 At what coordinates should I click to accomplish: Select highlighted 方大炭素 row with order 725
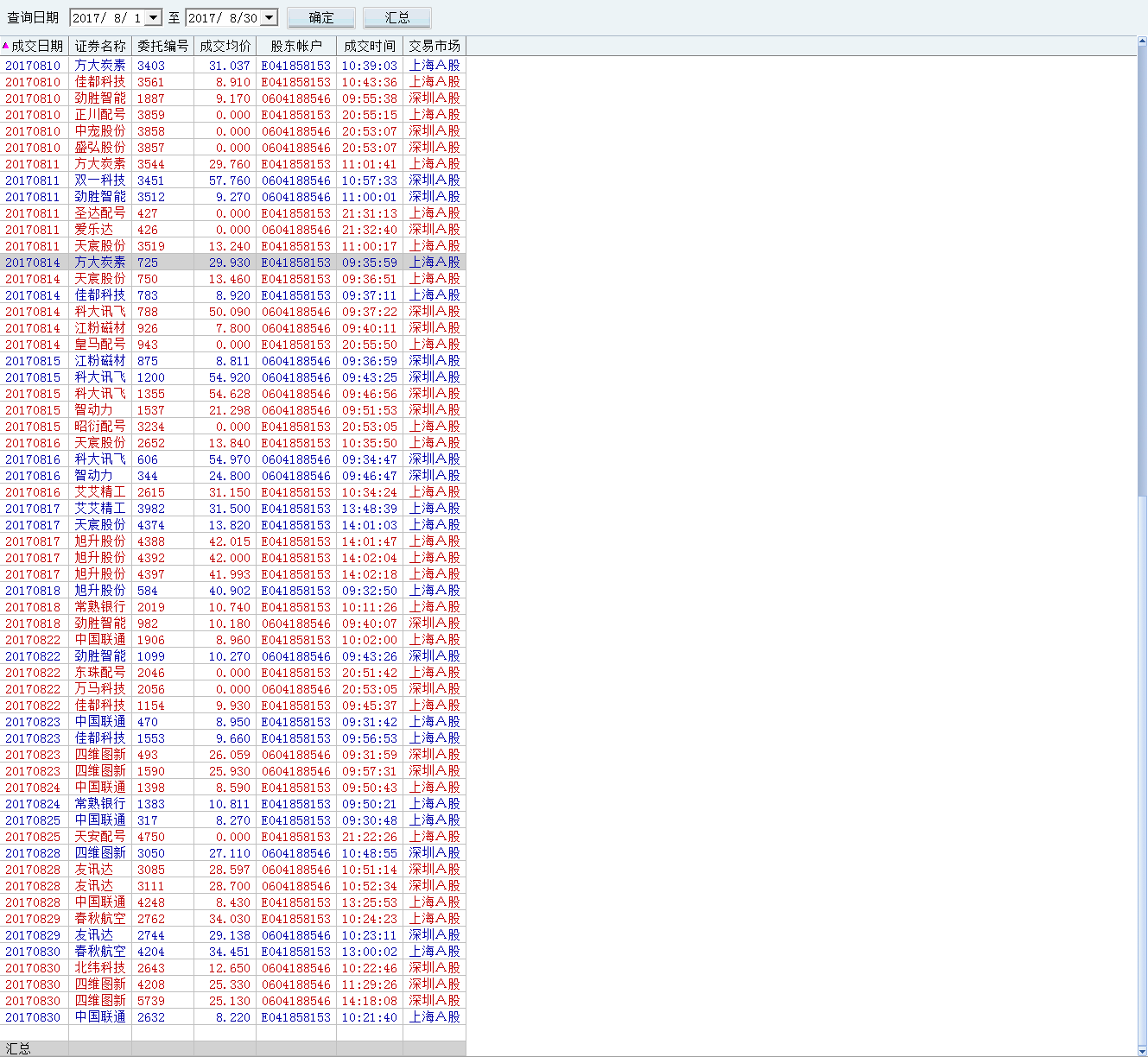pos(233,263)
